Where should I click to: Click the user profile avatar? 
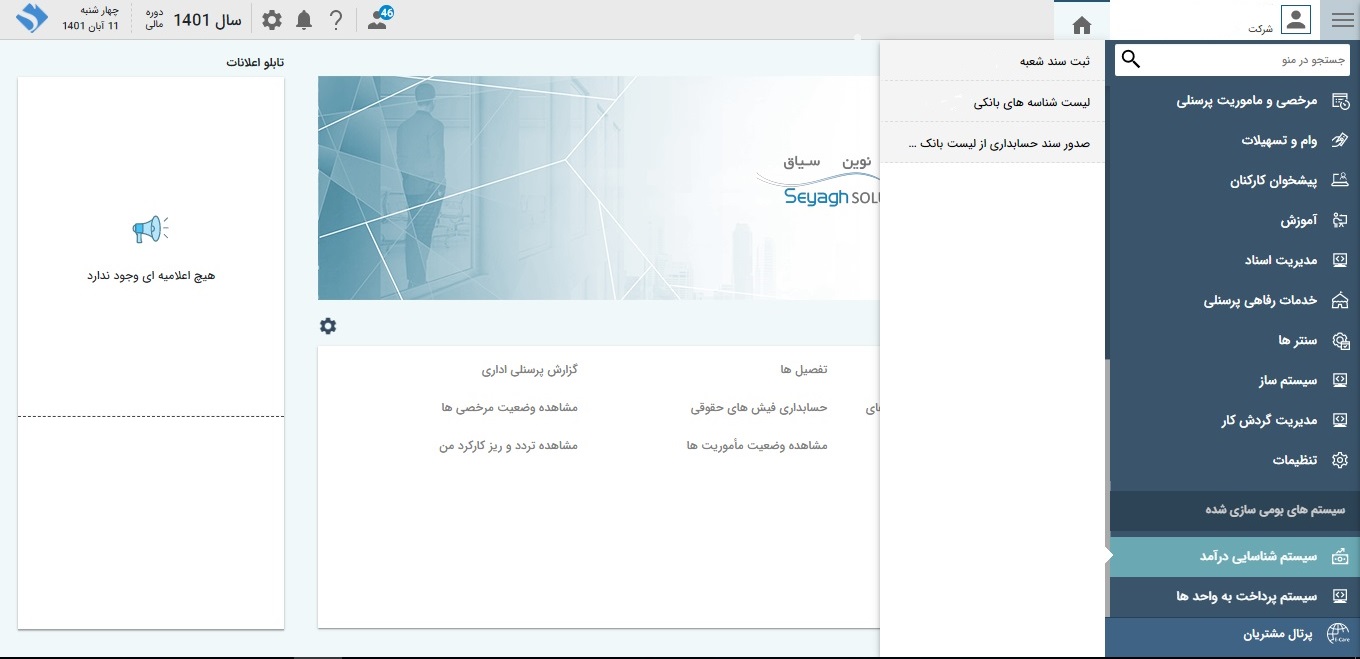click(1295, 19)
